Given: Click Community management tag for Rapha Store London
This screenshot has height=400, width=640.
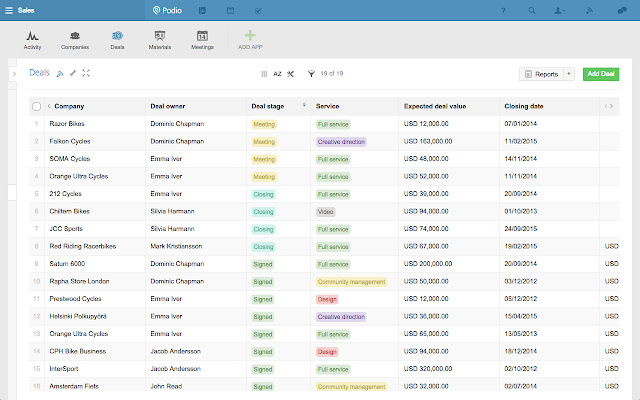Looking at the screenshot, I should [x=351, y=282].
